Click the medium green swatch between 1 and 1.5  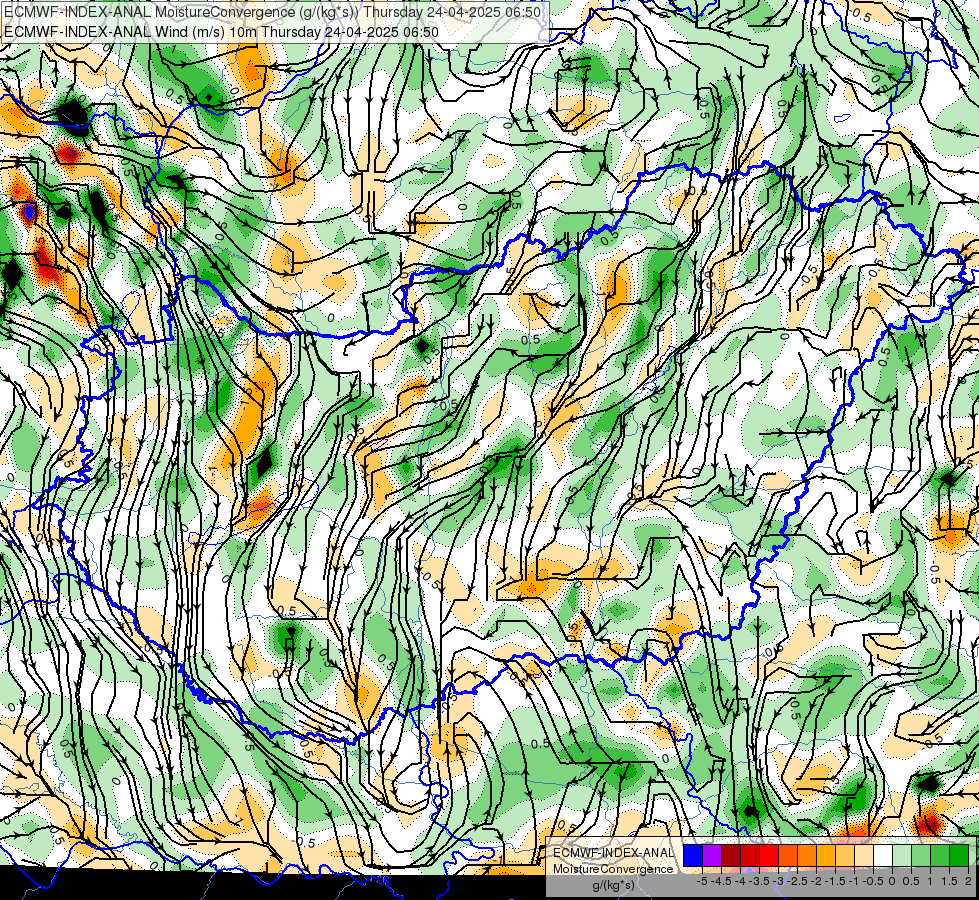tap(940, 855)
